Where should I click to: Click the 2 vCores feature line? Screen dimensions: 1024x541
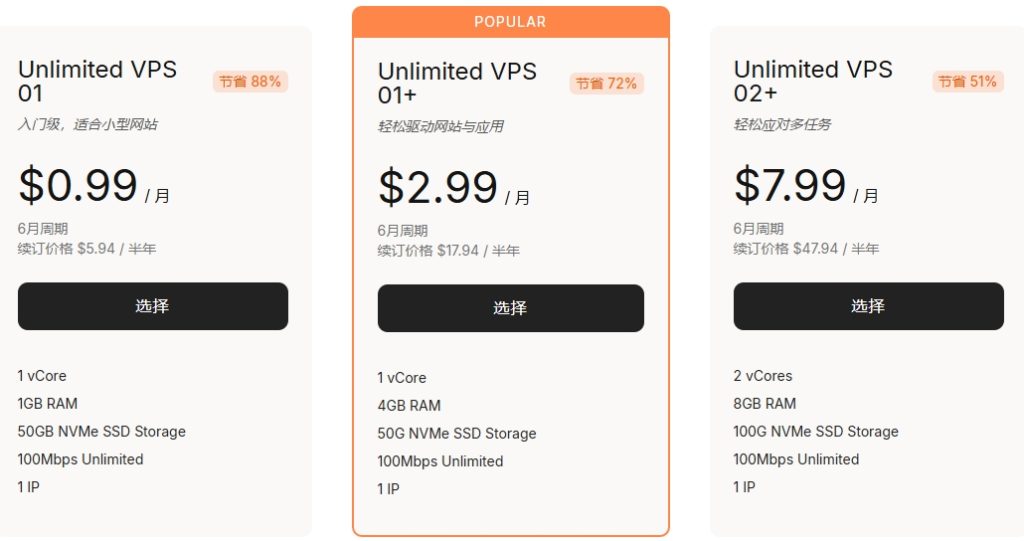coord(763,376)
